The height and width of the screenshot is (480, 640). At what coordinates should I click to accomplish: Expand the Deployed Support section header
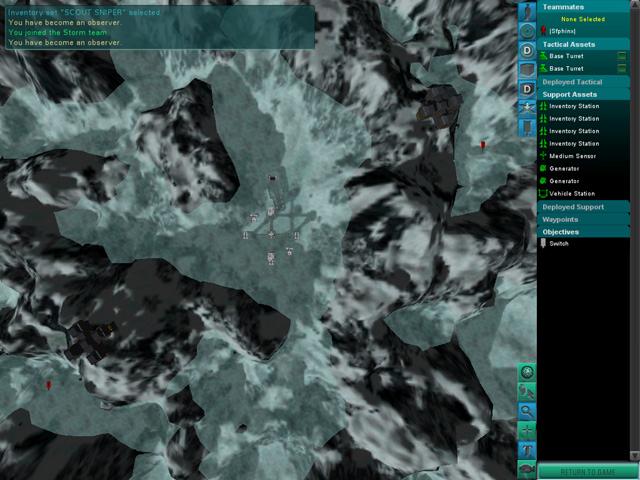[x=583, y=207]
